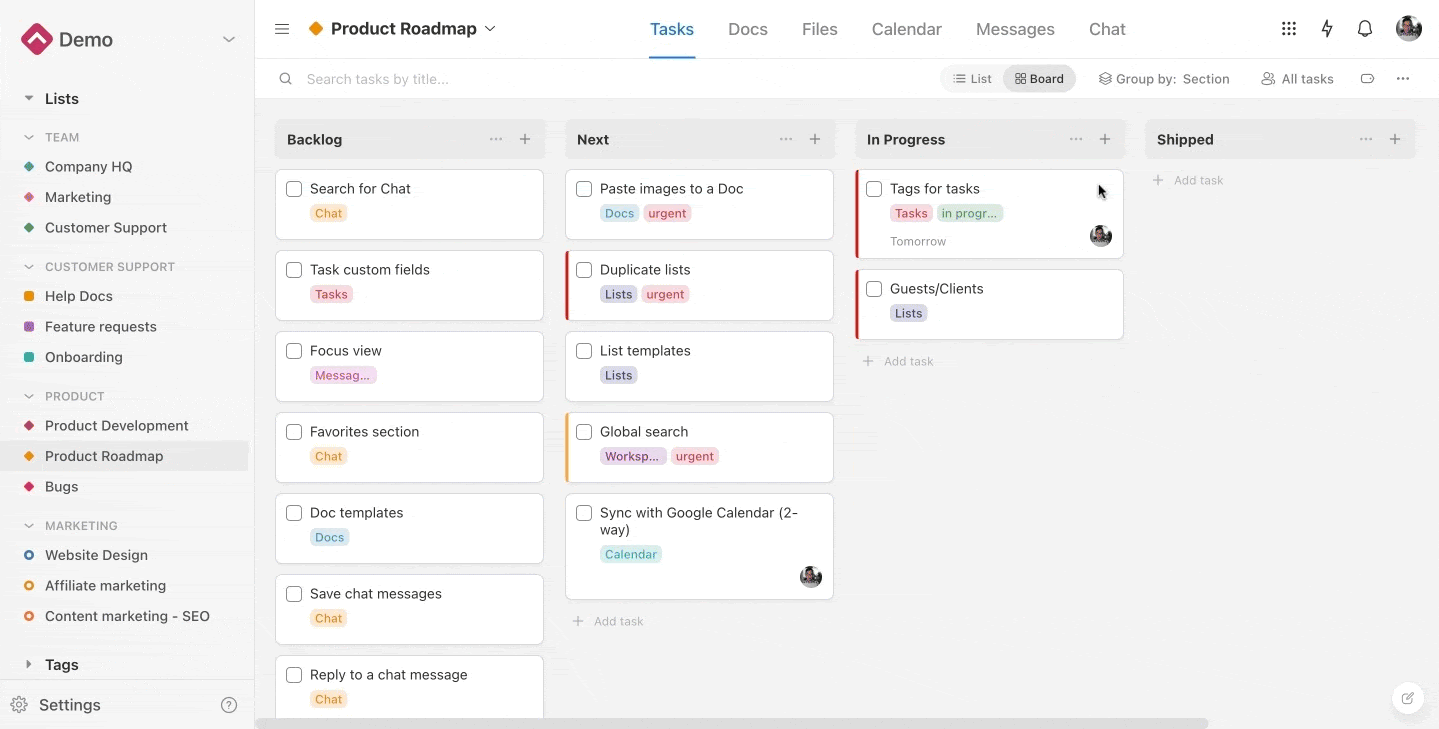Open the Product Roadmap title dropdown

pyautogui.click(x=490, y=29)
